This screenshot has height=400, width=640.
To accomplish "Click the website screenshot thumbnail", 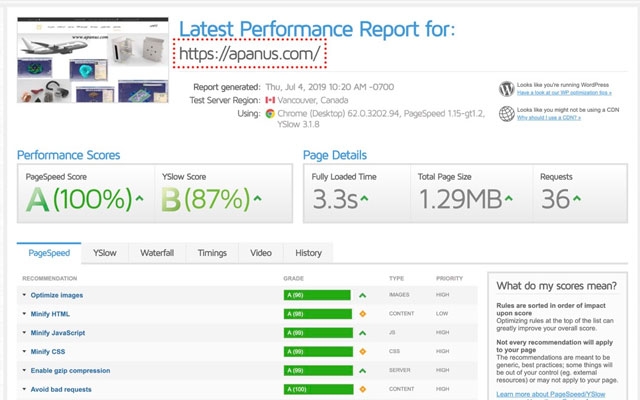I will (x=93, y=60).
